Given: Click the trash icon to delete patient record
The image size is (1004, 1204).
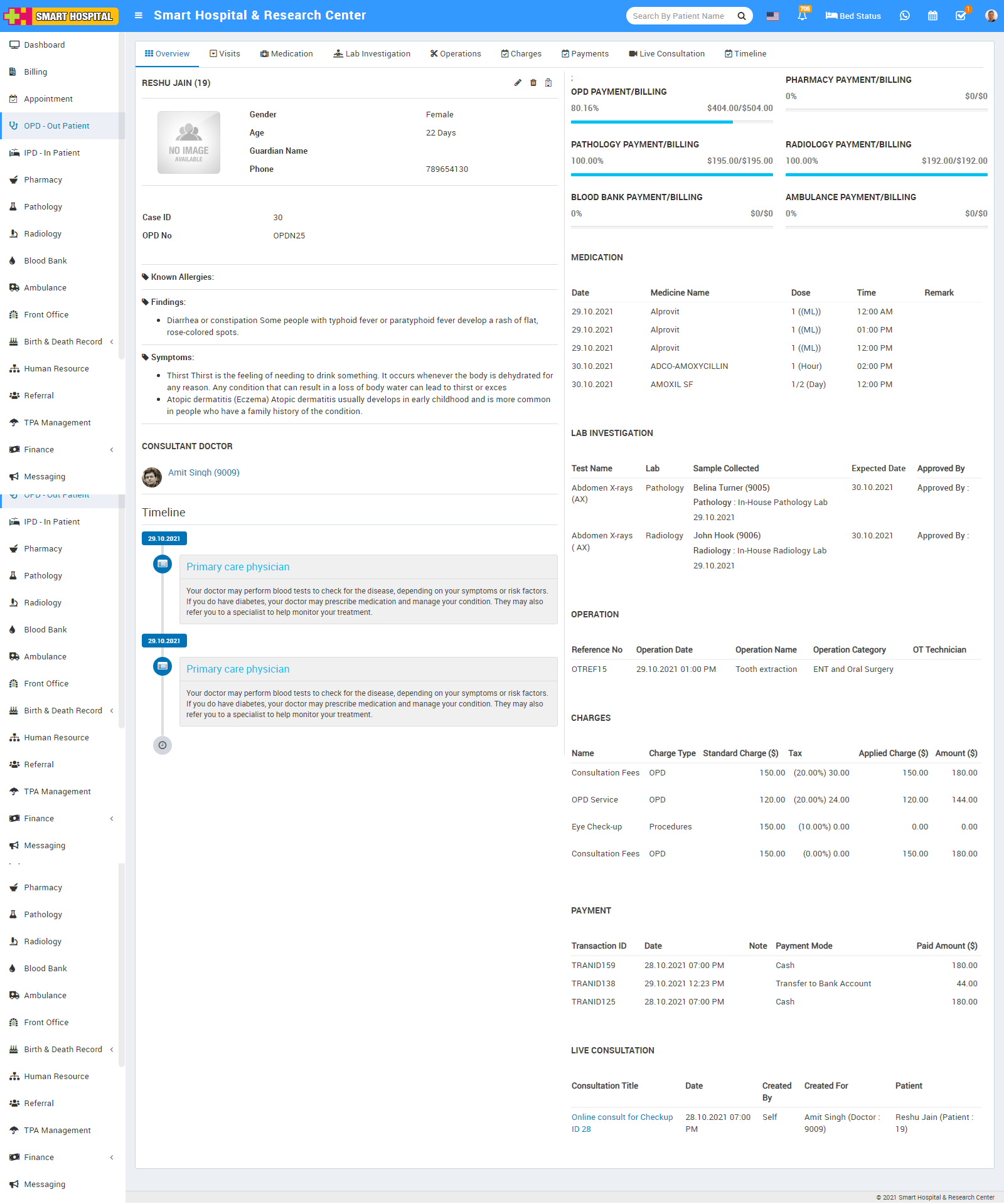Looking at the screenshot, I should [x=533, y=83].
